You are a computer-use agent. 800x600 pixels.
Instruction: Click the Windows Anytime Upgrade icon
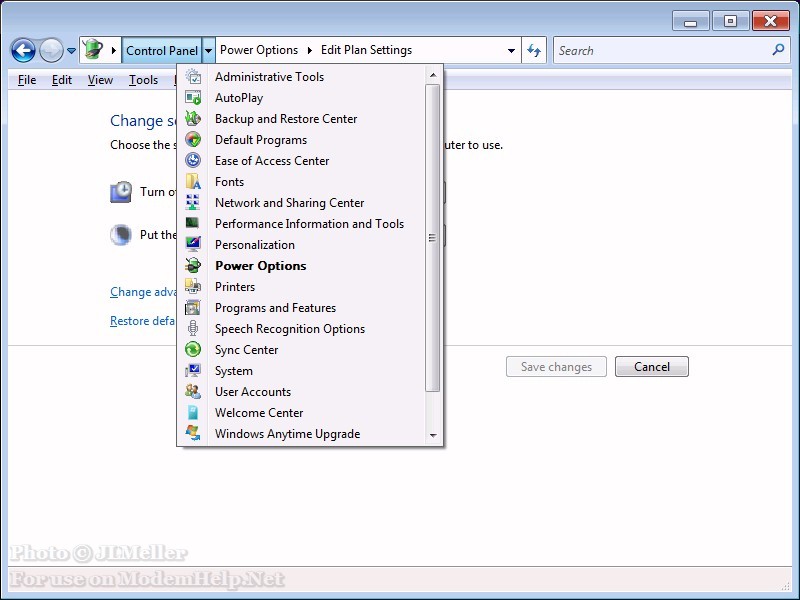[193, 434]
